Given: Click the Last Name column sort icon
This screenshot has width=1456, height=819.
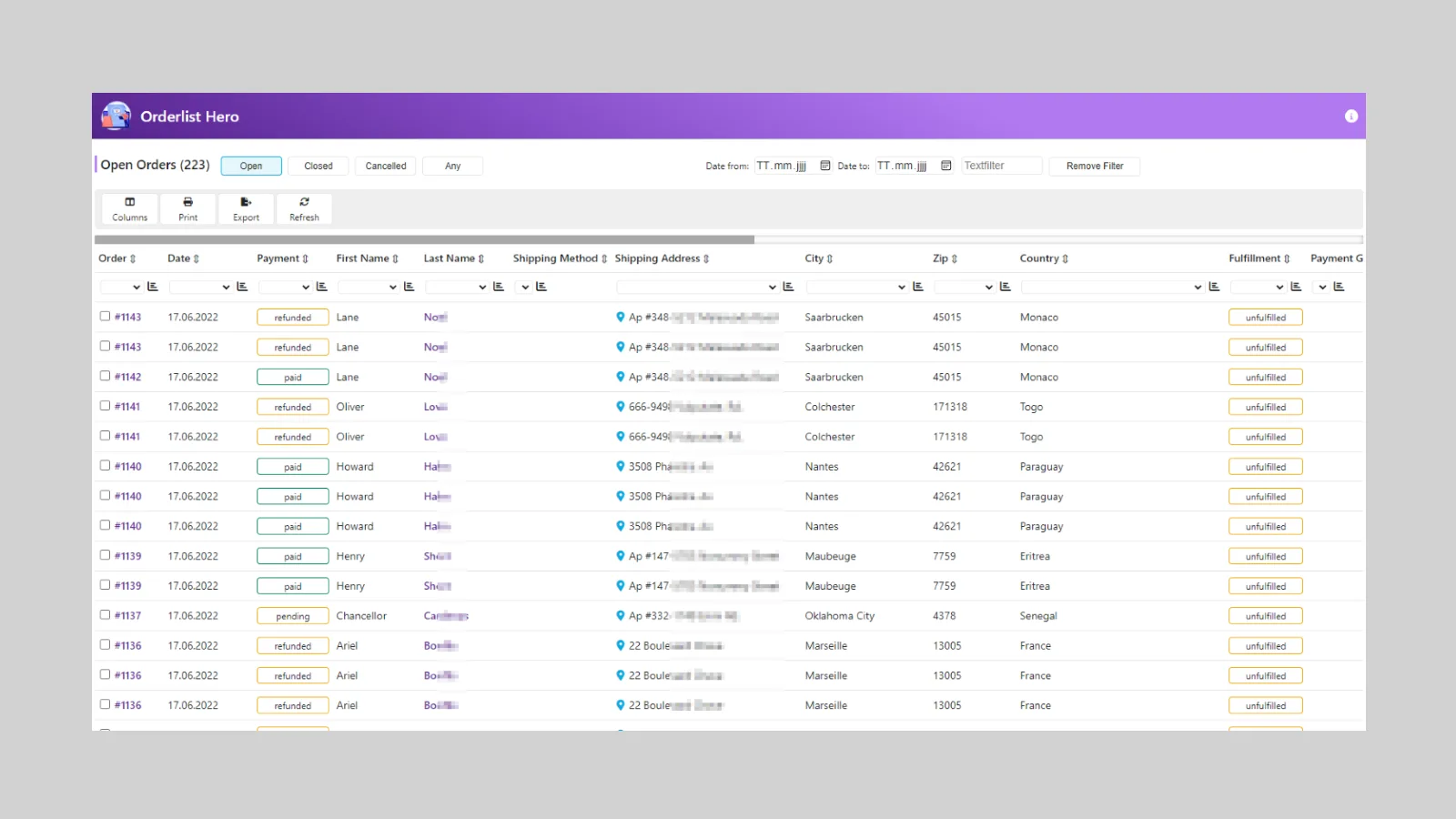Looking at the screenshot, I should click(x=481, y=259).
